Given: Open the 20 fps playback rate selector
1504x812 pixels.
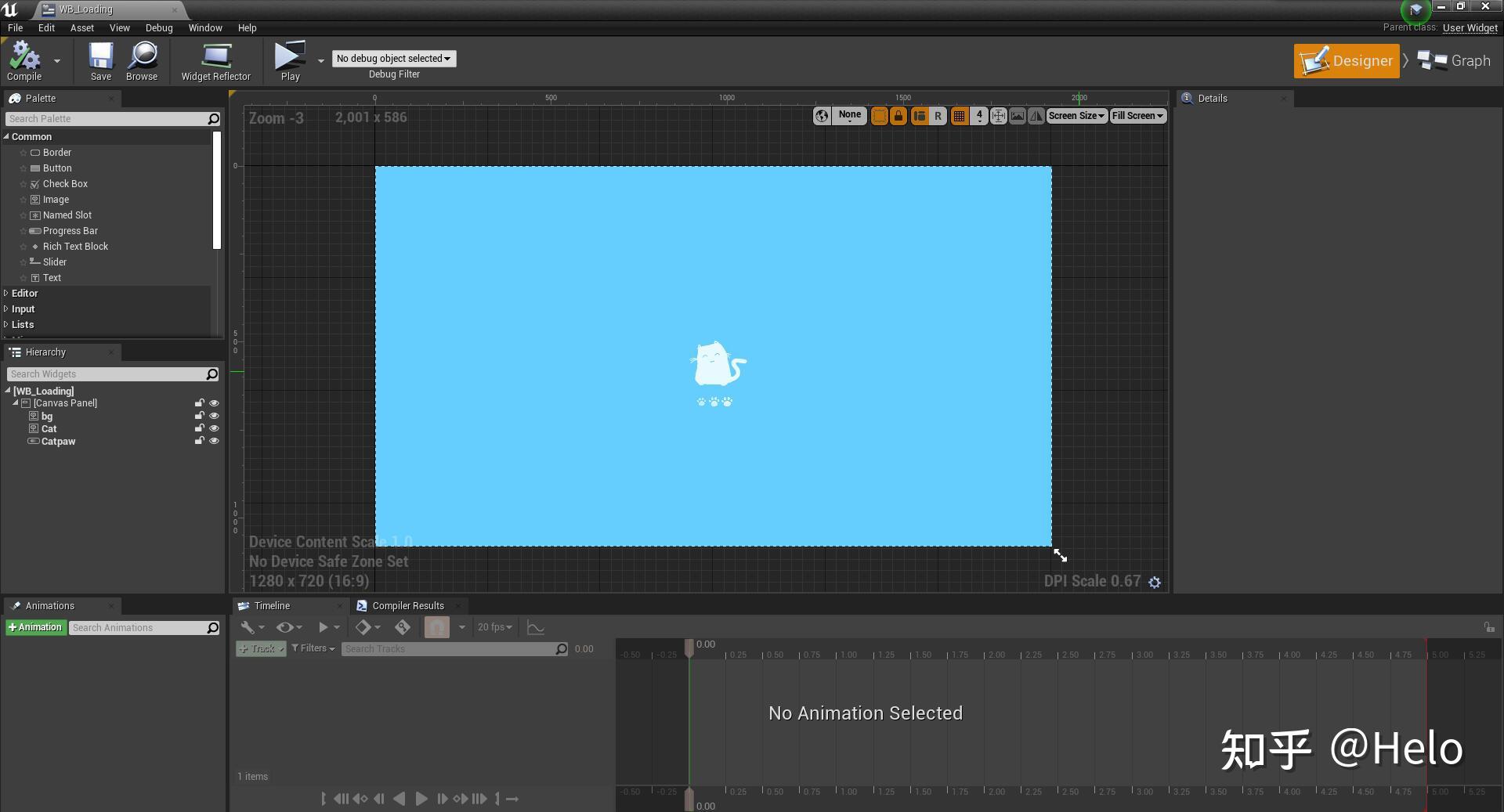Looking at the screenshot, I should (x=494, y=627).
